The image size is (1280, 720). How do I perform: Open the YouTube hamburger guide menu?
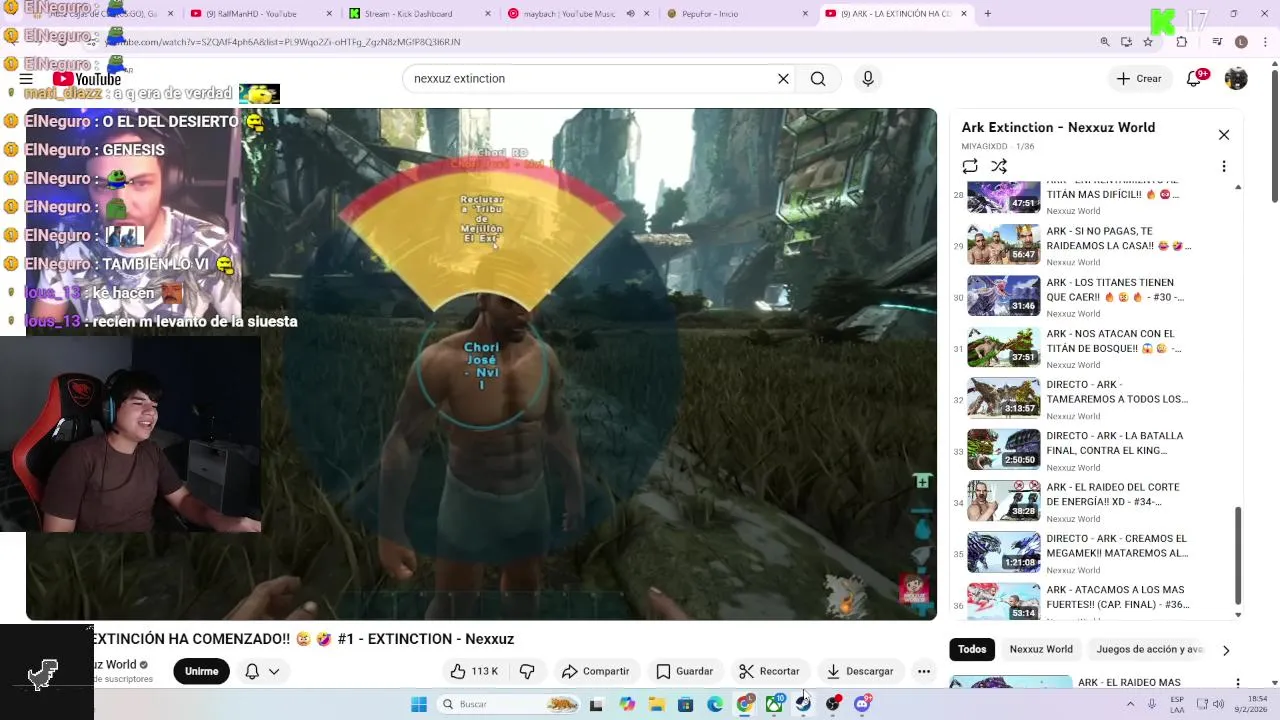tap(26, 79)
